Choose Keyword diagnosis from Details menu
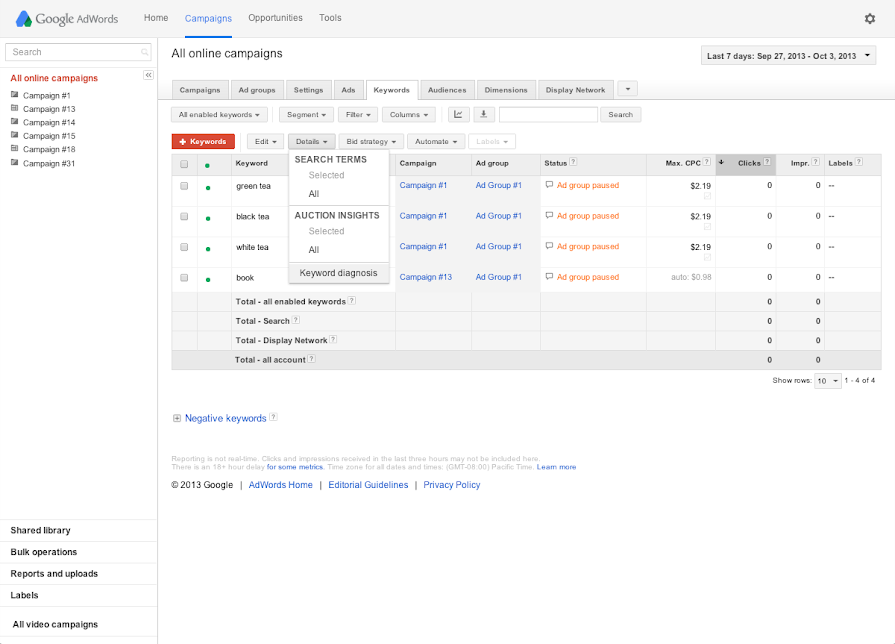Image resolution: width=895 pixels, height=644 pixels. 338,273
